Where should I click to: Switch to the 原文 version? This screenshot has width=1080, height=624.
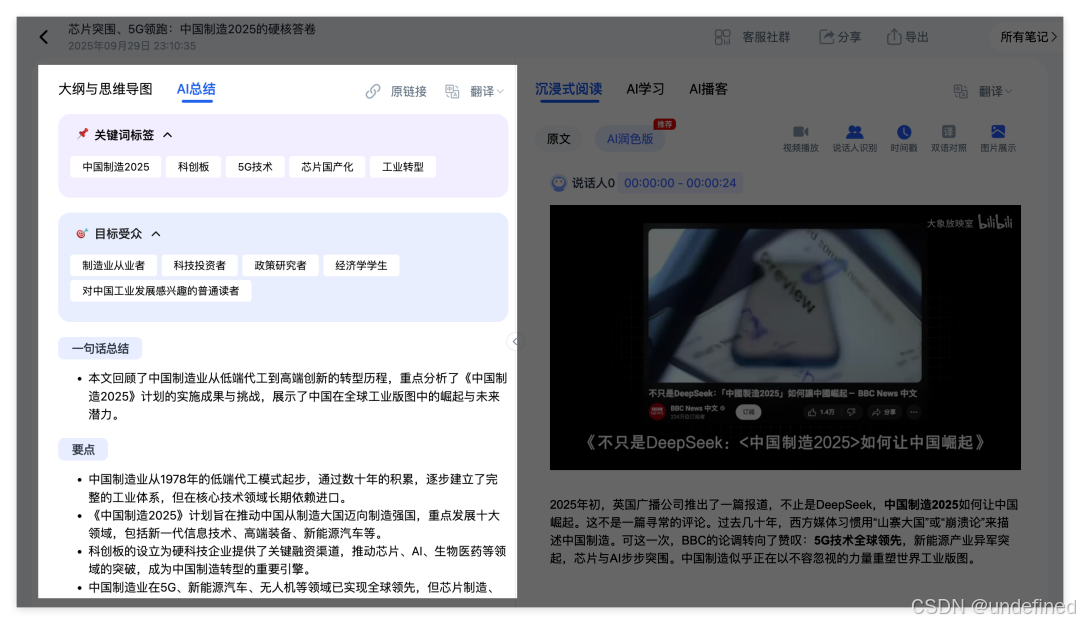(559, 139)
